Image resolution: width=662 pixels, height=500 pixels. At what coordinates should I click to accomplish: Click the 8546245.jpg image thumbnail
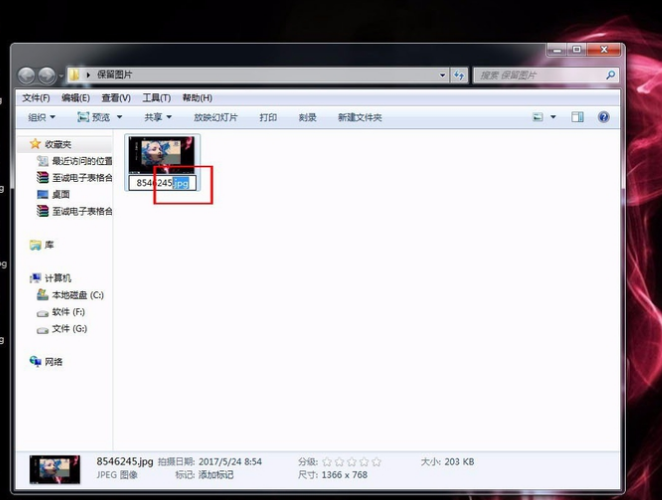point(162,155)
